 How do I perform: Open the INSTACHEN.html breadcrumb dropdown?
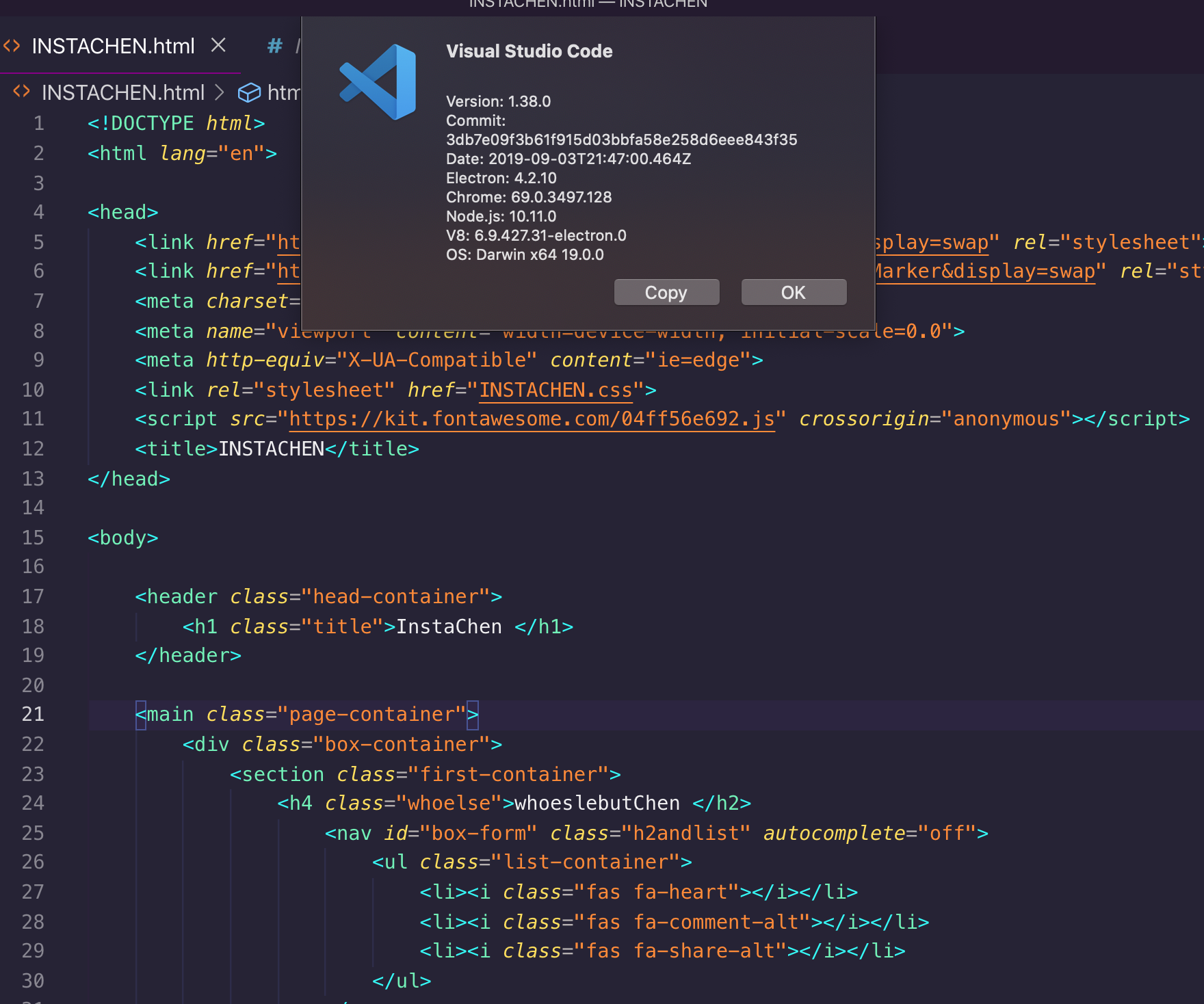pyautogui.click(x=123, y=92)
